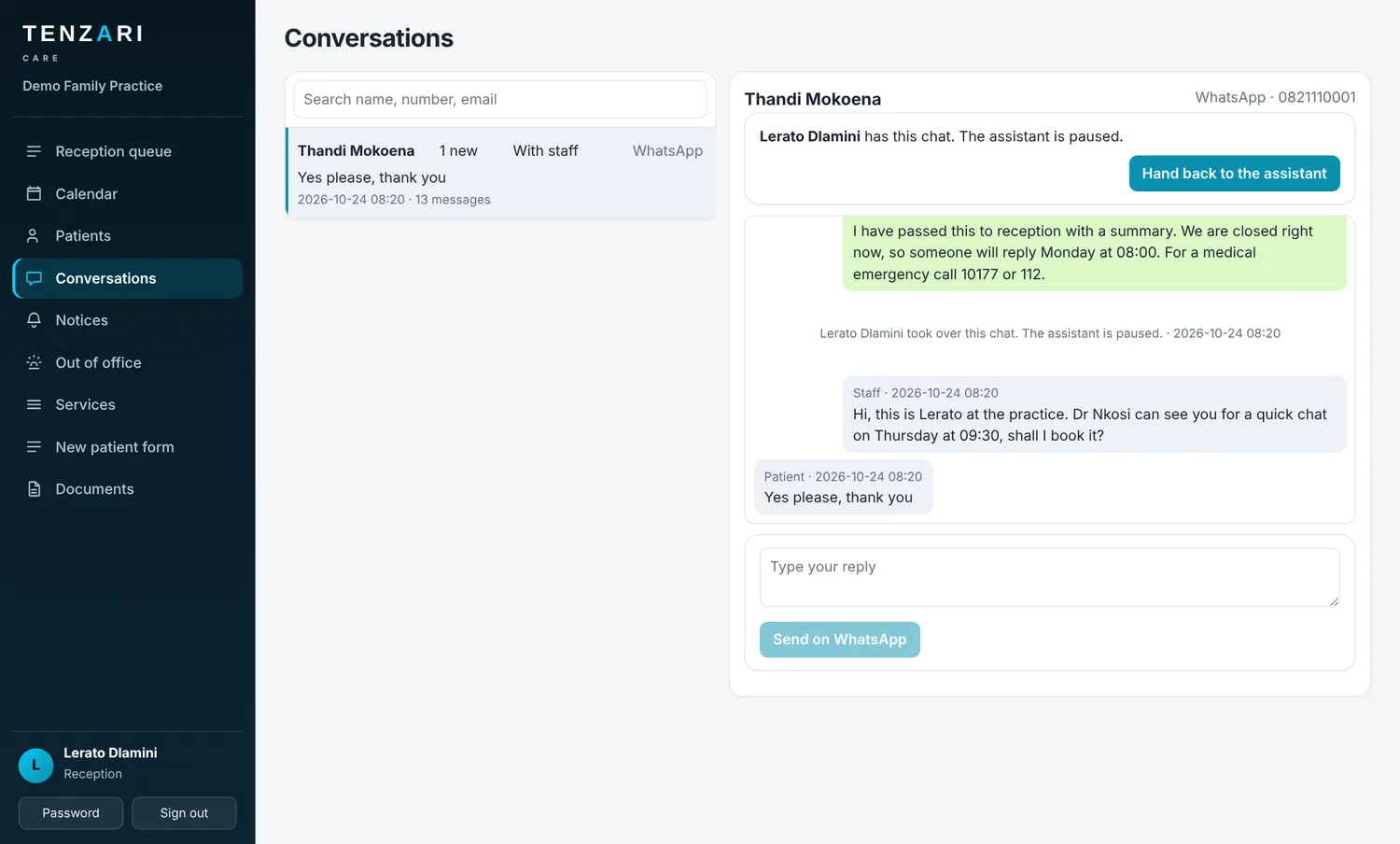Open the Patients section
Image resolution: width=1400 pixels, height=844 pixels.
pyautogui.click(x=128, y=236)
